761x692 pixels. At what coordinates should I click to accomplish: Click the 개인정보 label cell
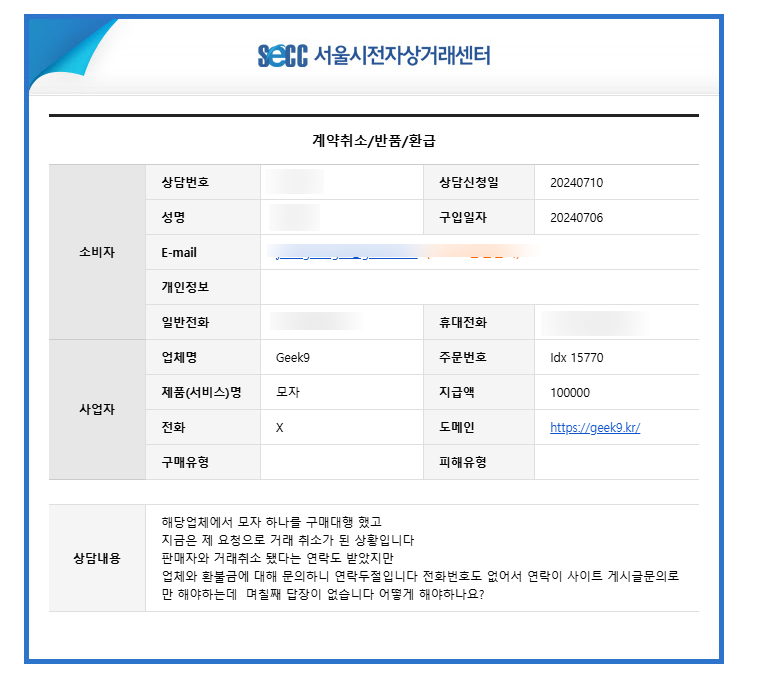[x=203, y=287]
